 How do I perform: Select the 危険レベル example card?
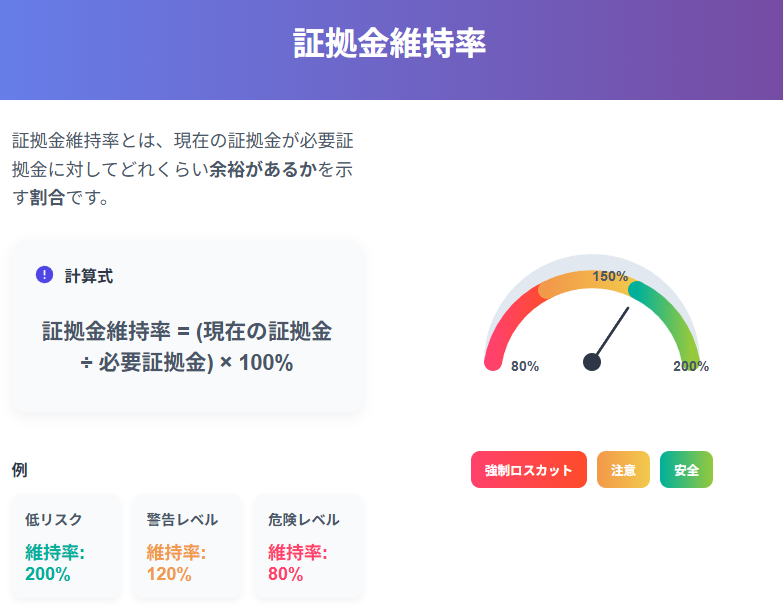coord(309,547)
